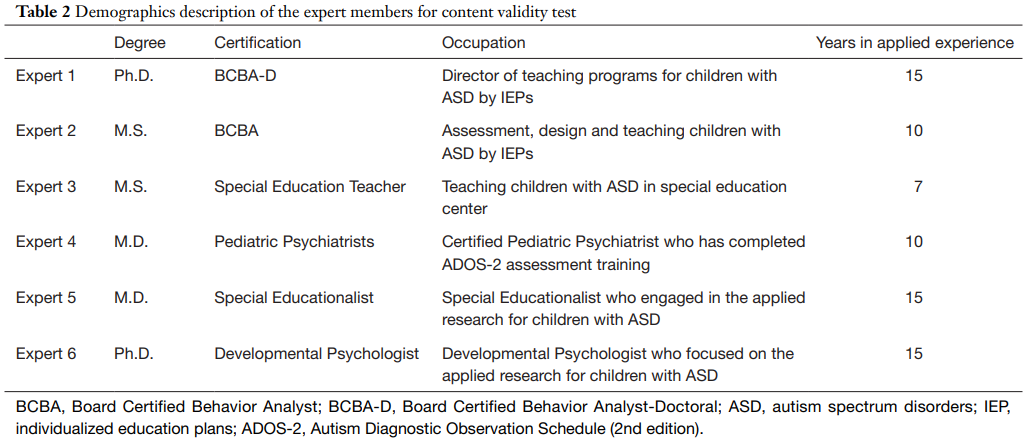1030x448 pixels.
Task: Click the Expert 6 row label
Action: coord(46,353)
